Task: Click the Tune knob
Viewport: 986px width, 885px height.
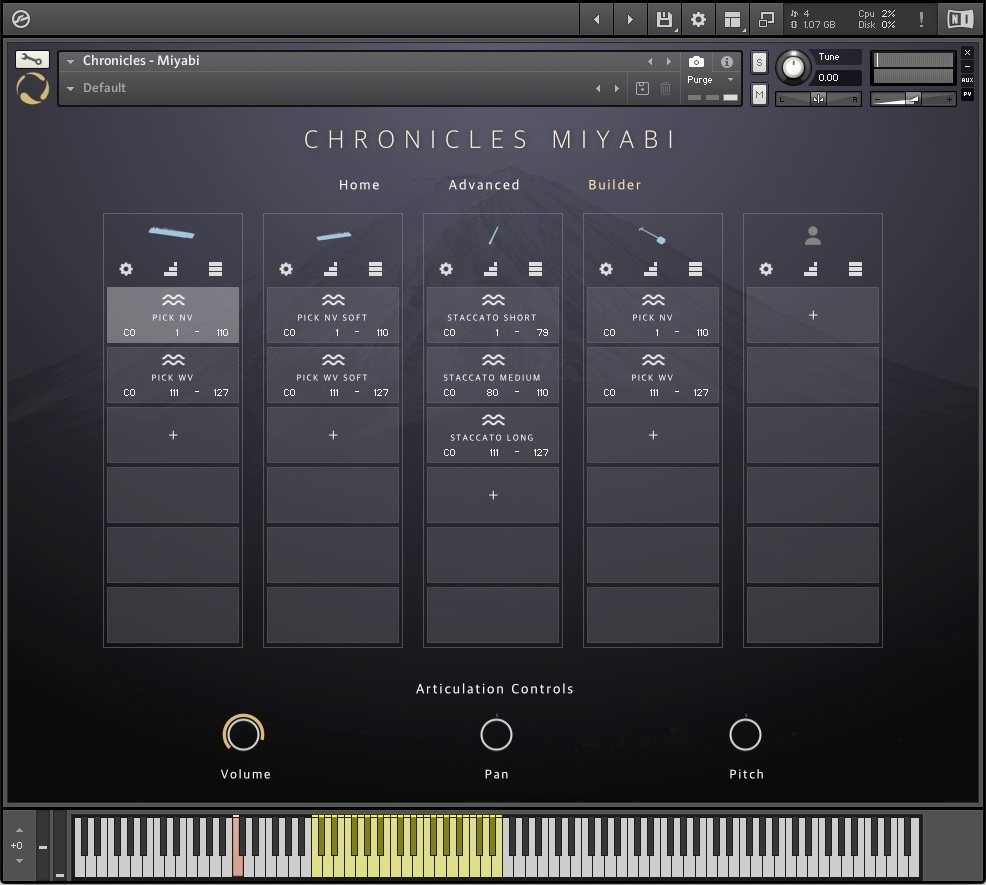Action: (x=793, y=67)
